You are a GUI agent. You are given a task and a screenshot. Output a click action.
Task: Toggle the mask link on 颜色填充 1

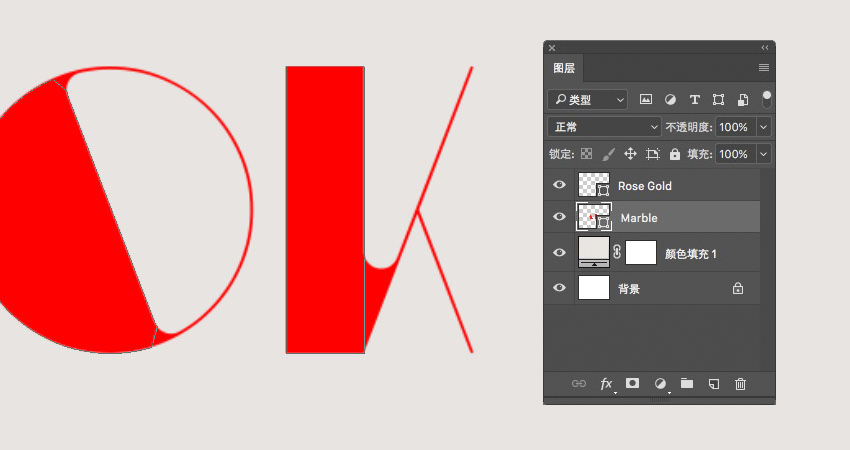click(x=617, y=252)
